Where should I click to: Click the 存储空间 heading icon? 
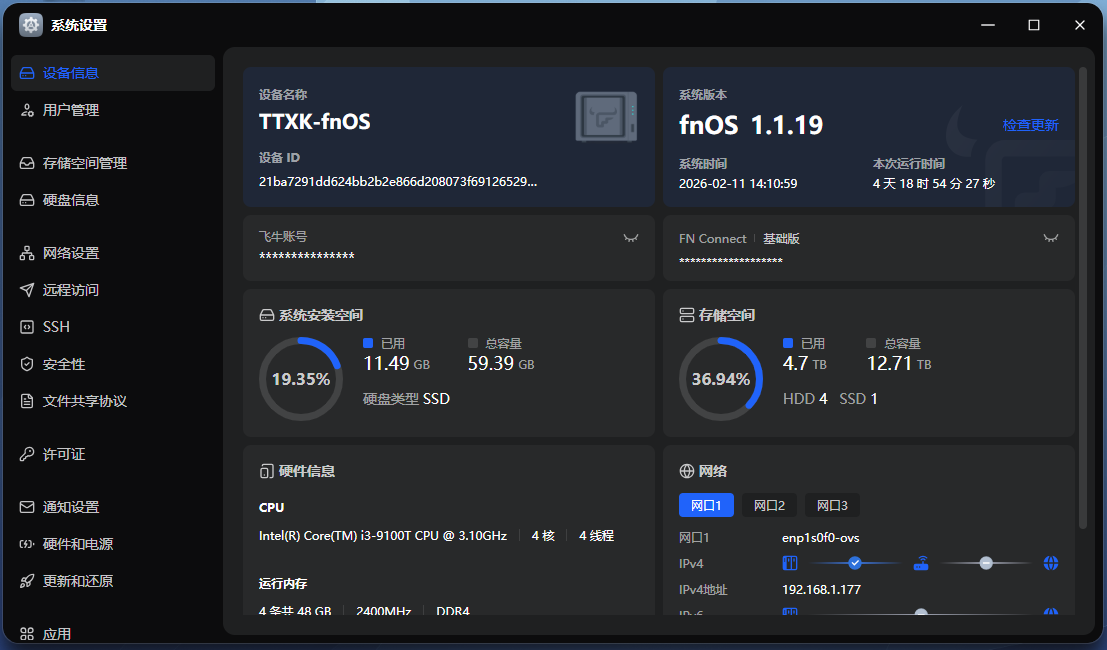pos(686,315)
